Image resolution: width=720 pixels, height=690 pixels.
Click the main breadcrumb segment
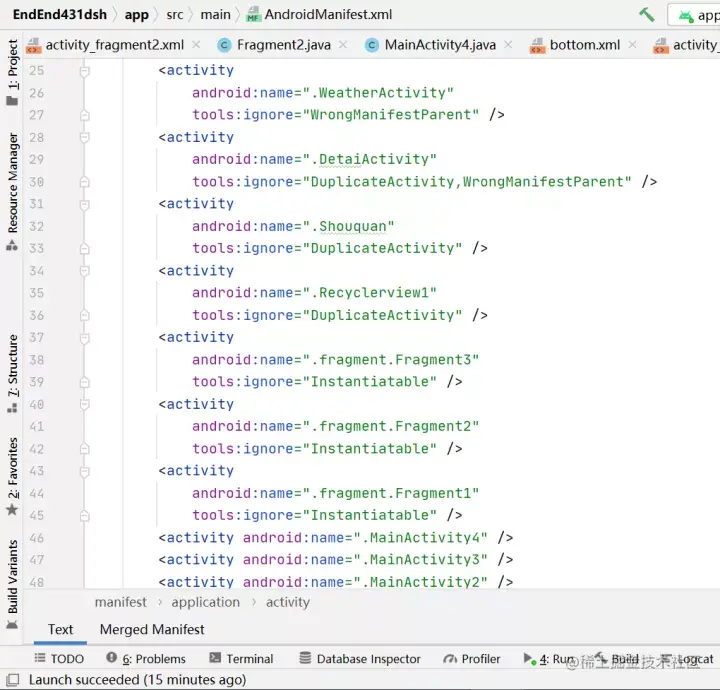click(x=215, y=15)
